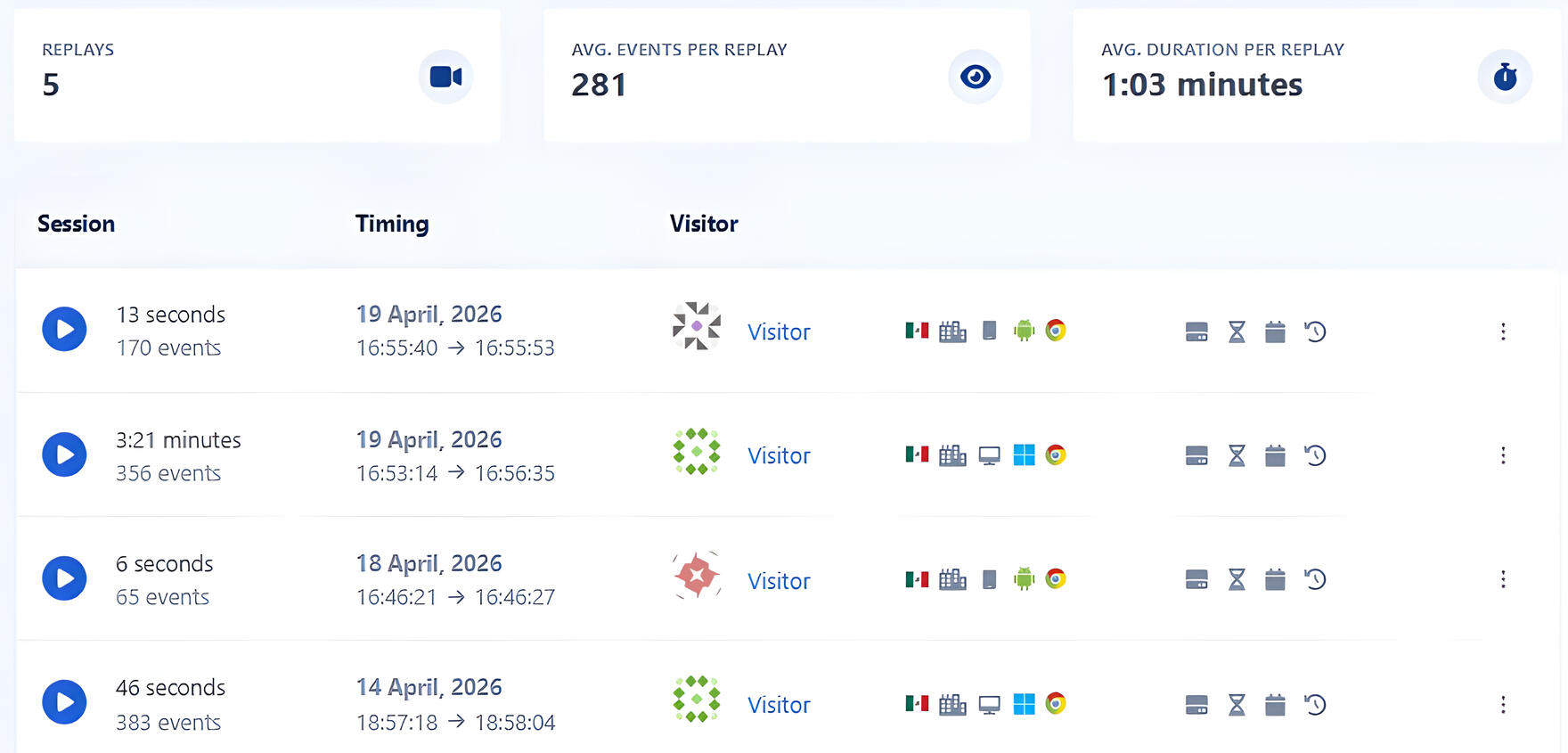Click the Mexico flag in first row

(x=917, y=331)
